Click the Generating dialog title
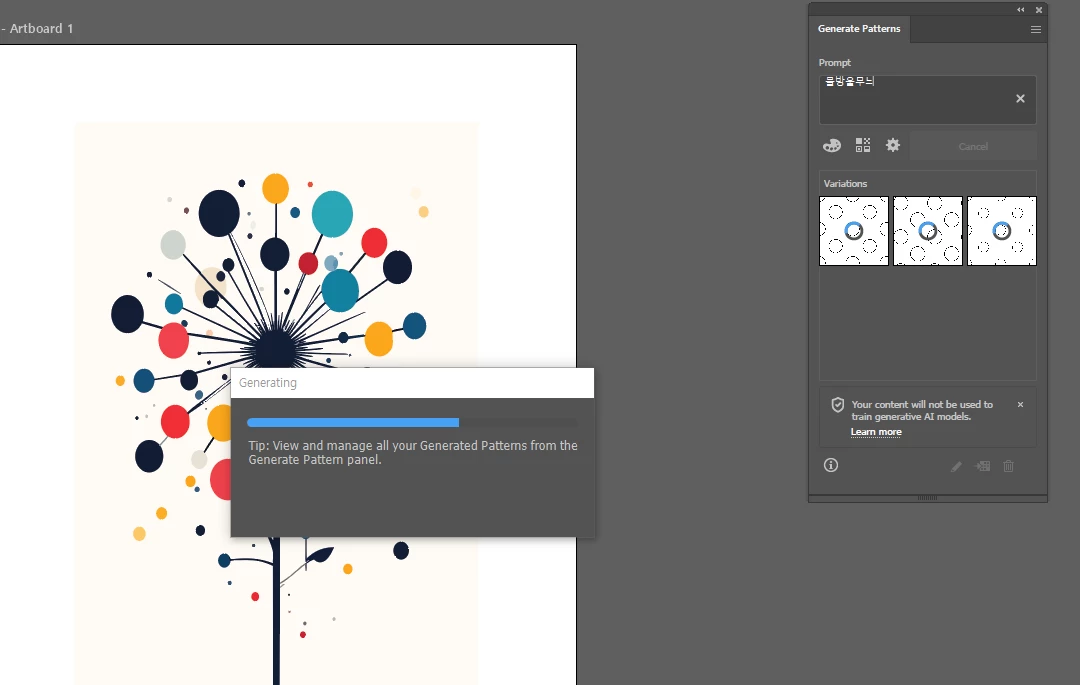Image resolution: width=1080 pixels, height=685 pixels. pos(267,383)
